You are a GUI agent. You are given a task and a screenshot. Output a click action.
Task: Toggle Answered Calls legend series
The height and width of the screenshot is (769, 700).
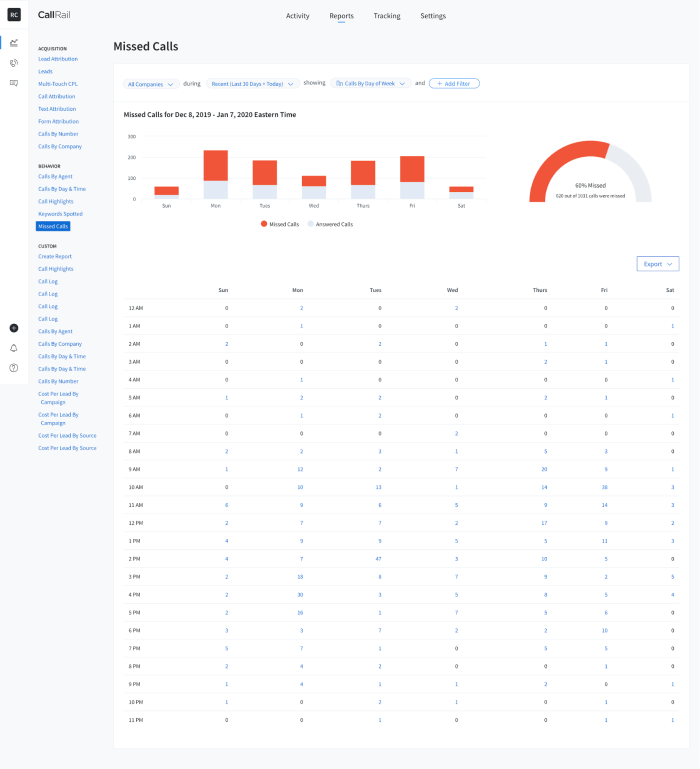click(x=330, y=224)
